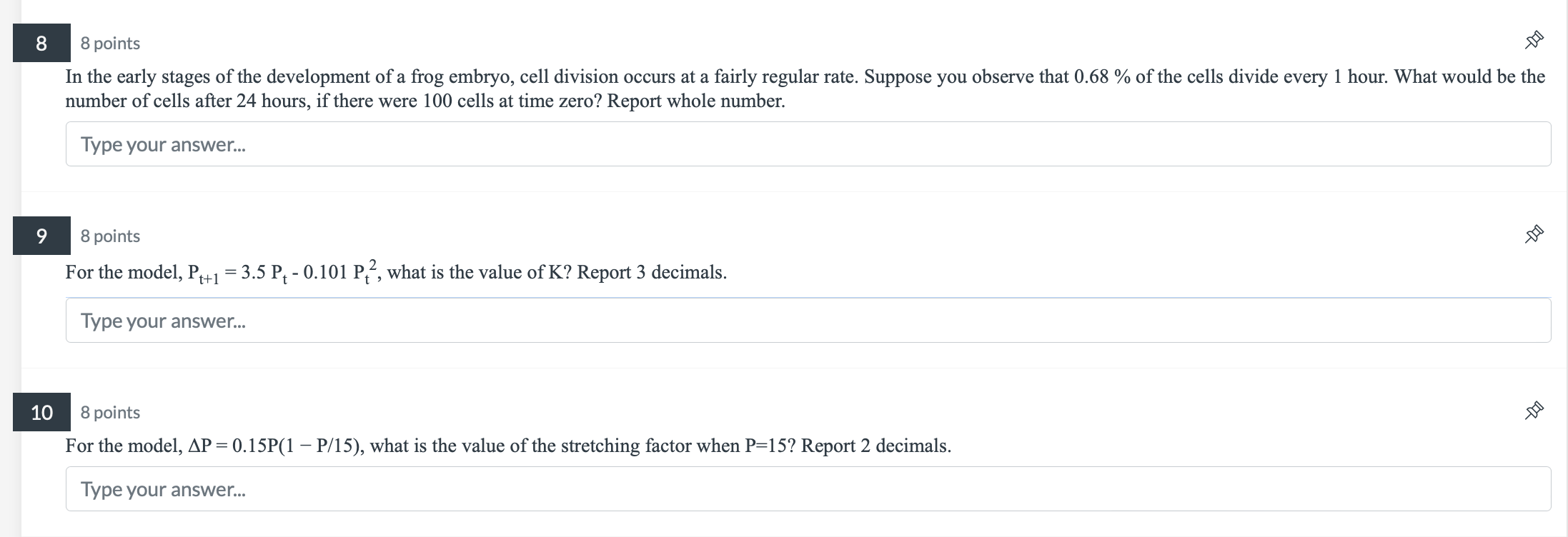
Task: Click the 8 points text beside question 10
Action: point(109,412)
